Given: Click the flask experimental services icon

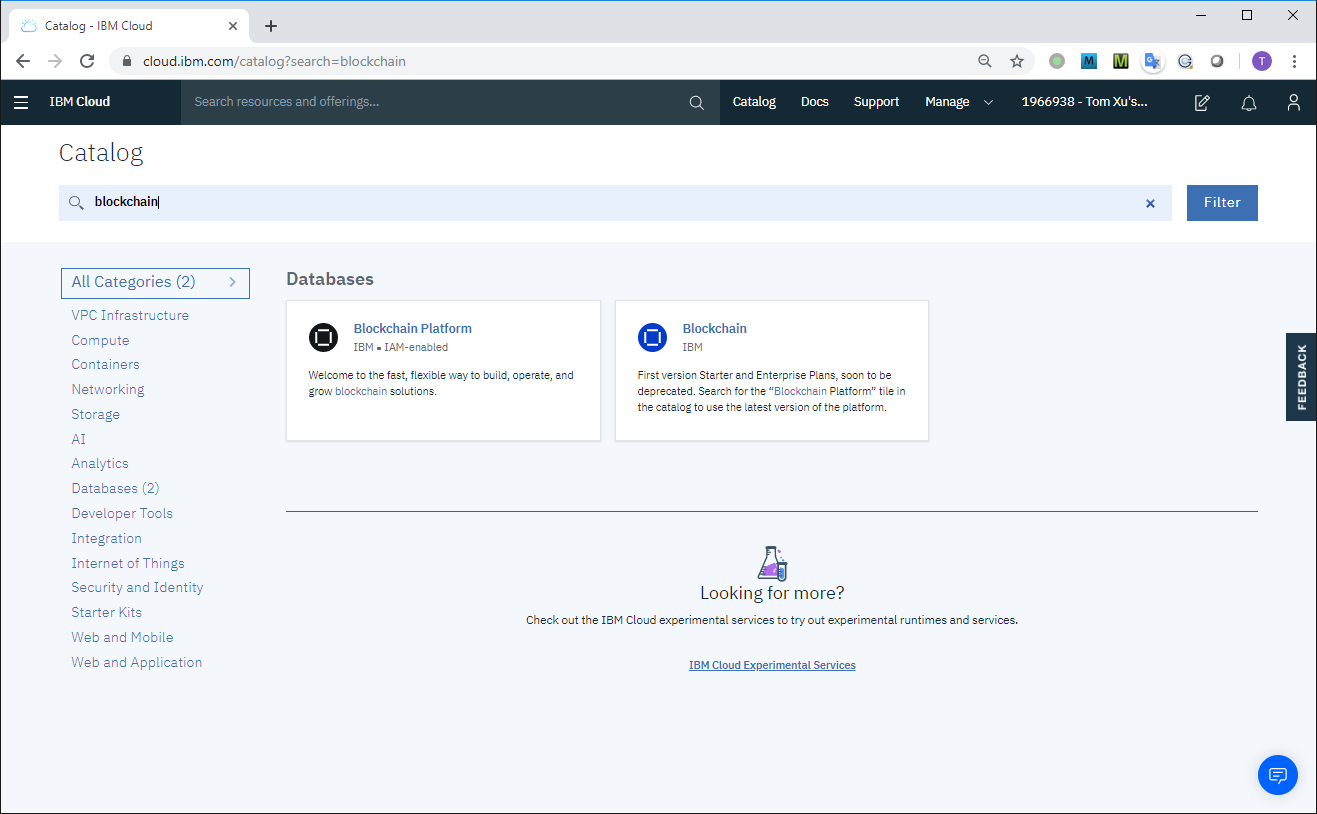Looking at the screenshot, I should 772,563.
